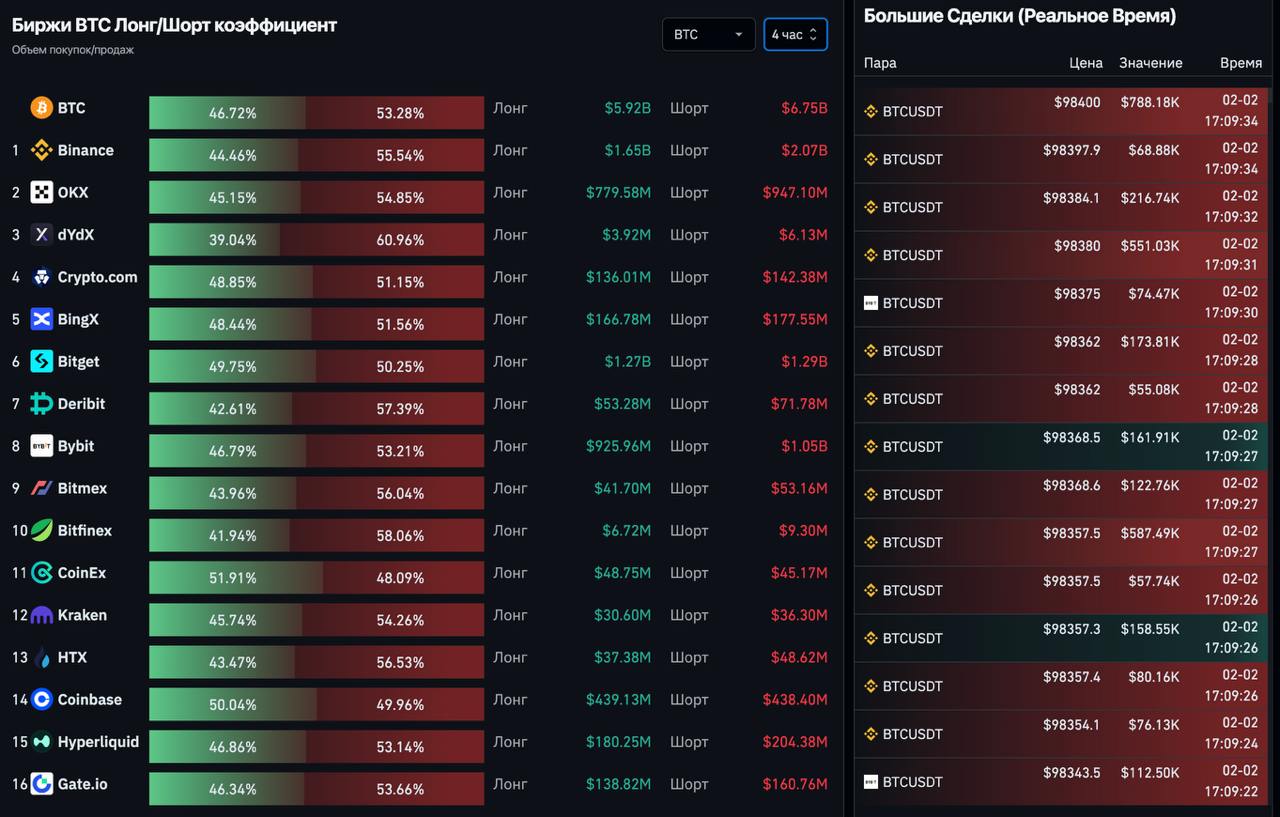Click Bitfinex short percentage 58.06%
Screen dimensions: 1280x817
(x=400, y=536)
